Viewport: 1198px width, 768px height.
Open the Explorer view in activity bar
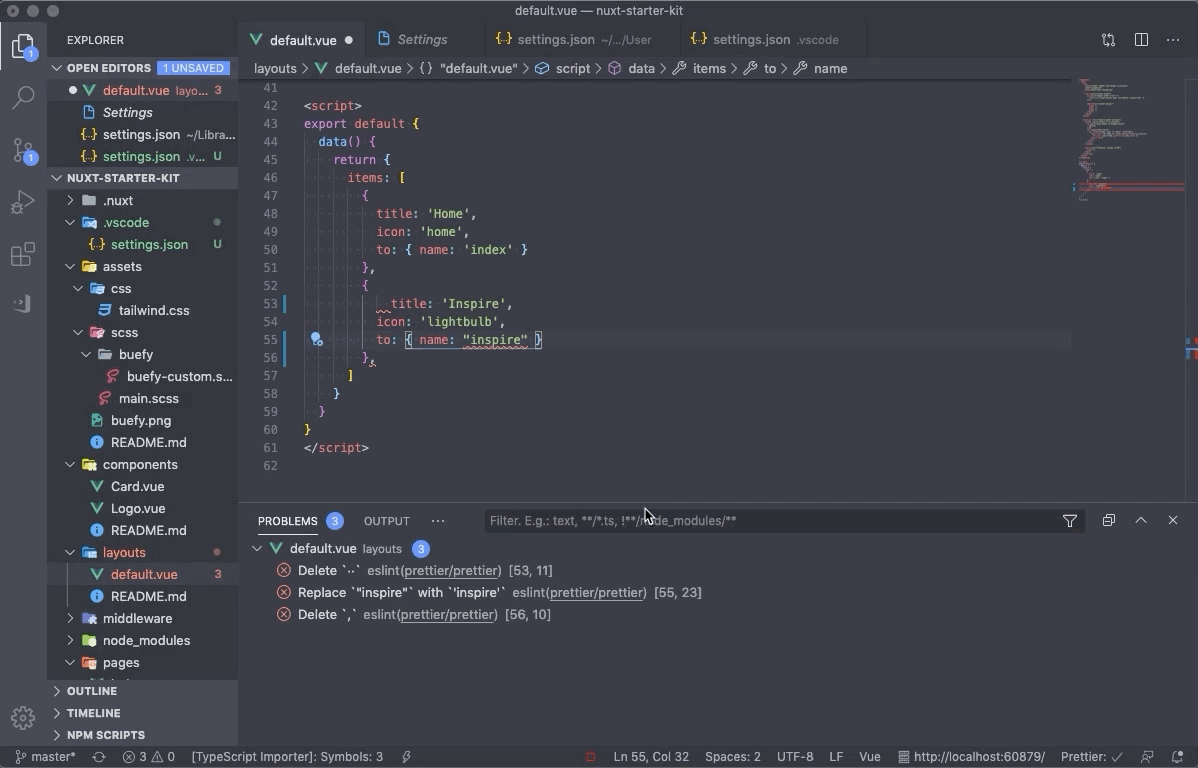point(23,47)
